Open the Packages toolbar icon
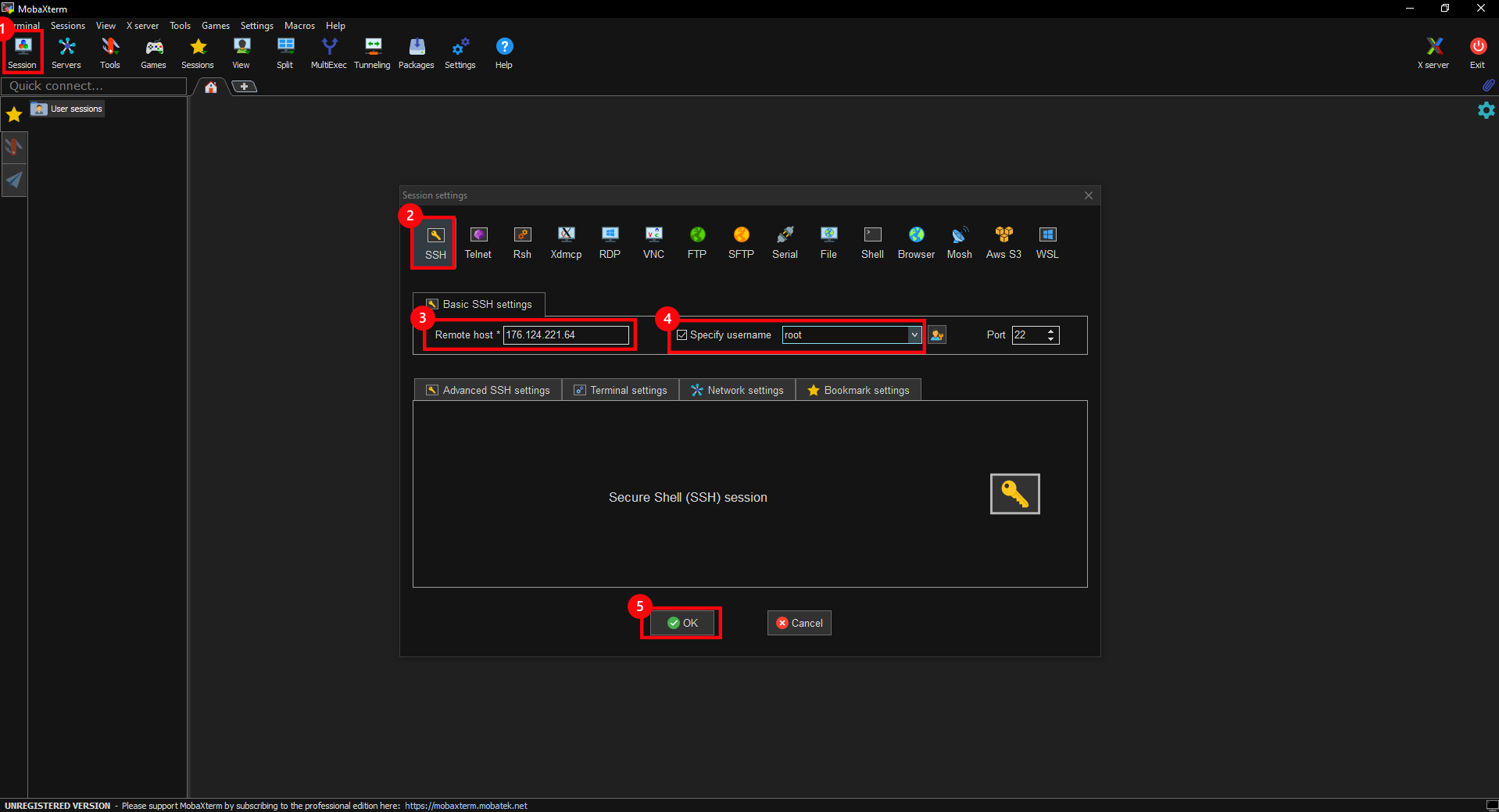The width and height of the screenshot is (1499, 812). (417, 52)
